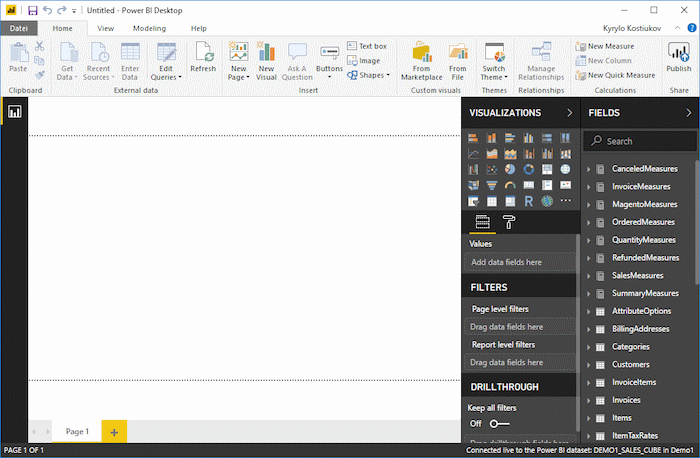
Task: Collapse the Visualizations pane
Action: [569, 113]
